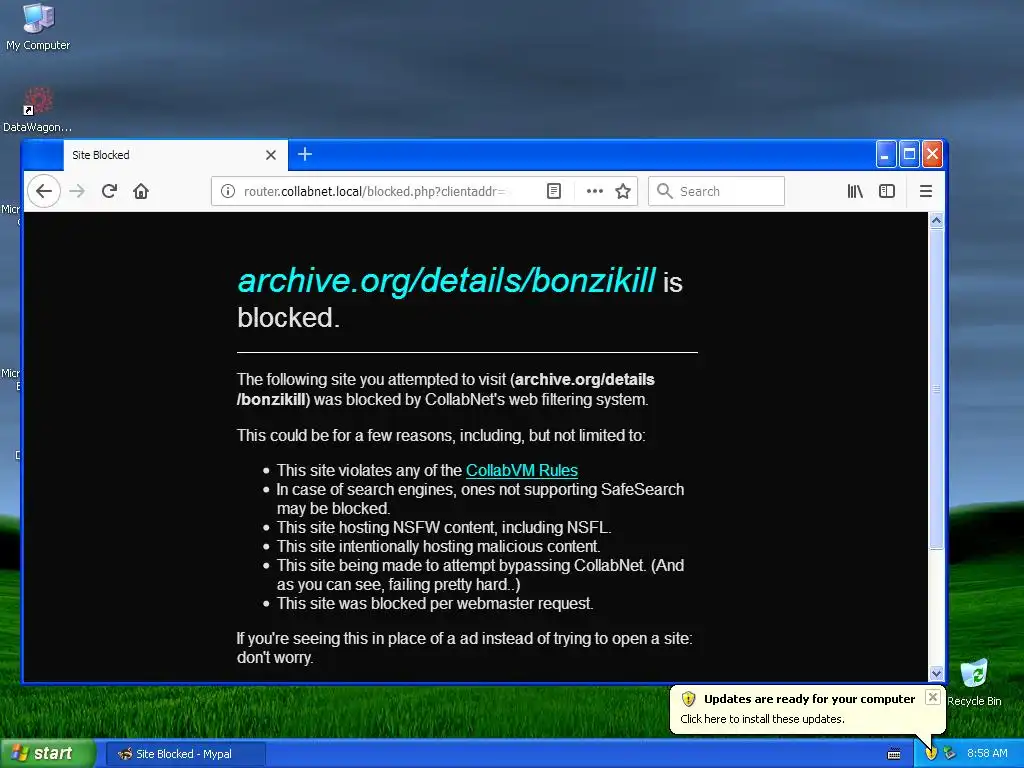Click the taskbar clock showing 8:58 AM
The height and width of the screenshot is (768, 1024).
[987, 754]
